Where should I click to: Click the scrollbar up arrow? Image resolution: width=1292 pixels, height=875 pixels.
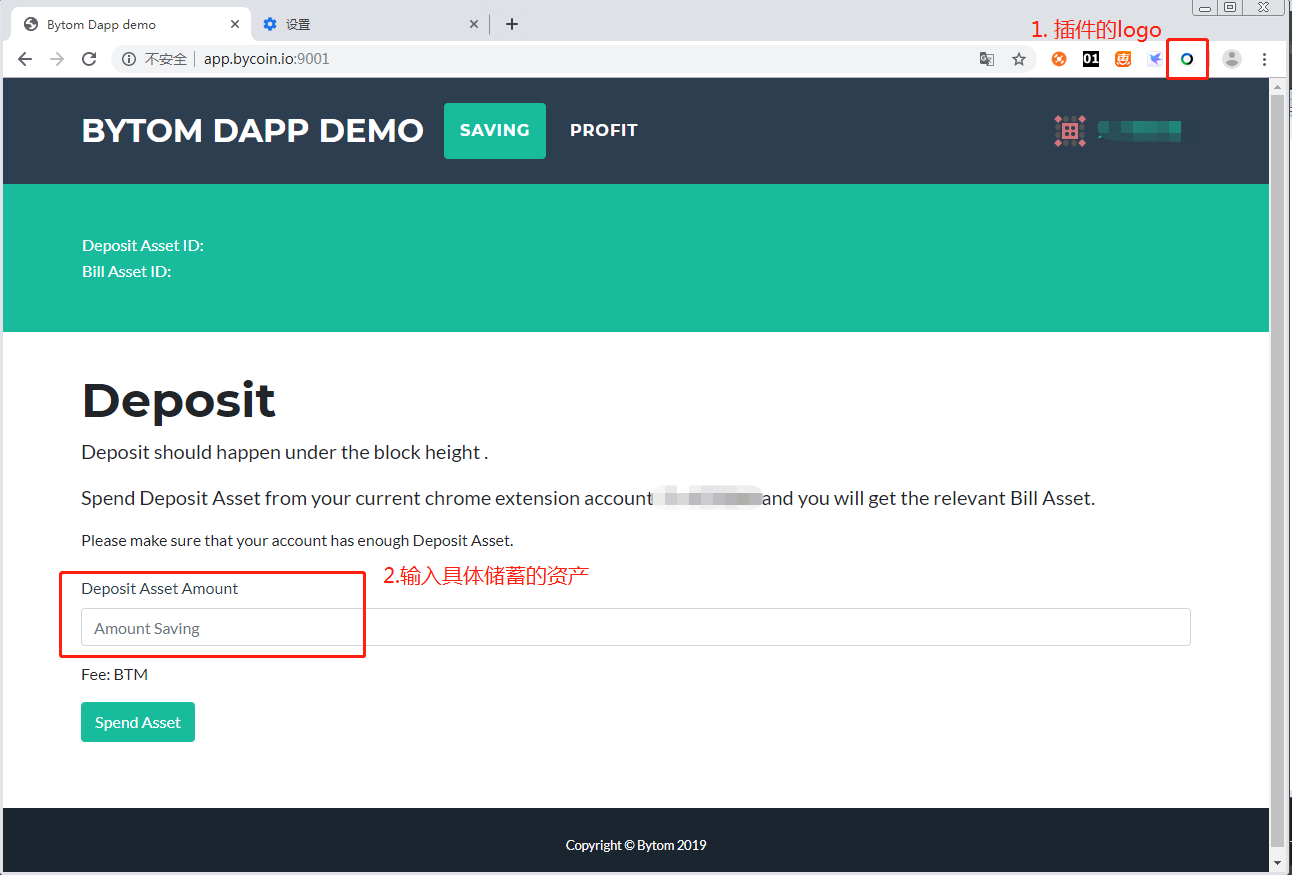(x=1278, y=88)
